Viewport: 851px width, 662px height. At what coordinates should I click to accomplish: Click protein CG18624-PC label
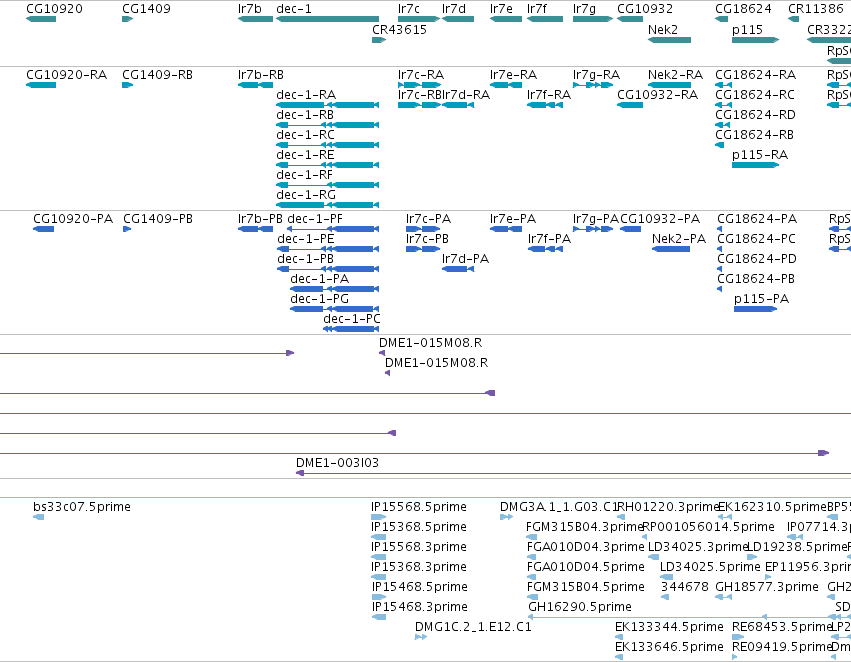point(757,239)
